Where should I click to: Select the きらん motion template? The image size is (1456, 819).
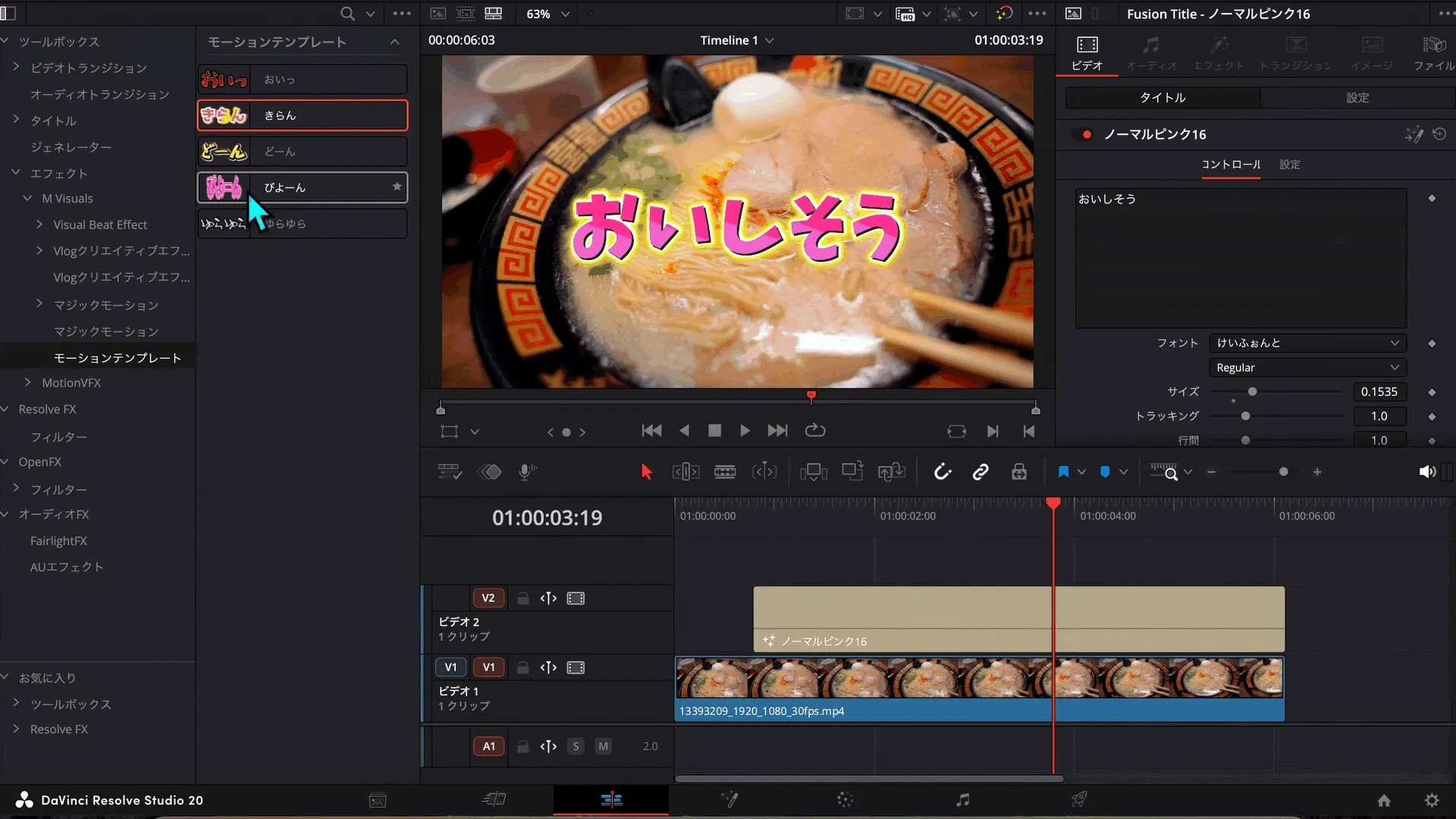pos(302,115)
